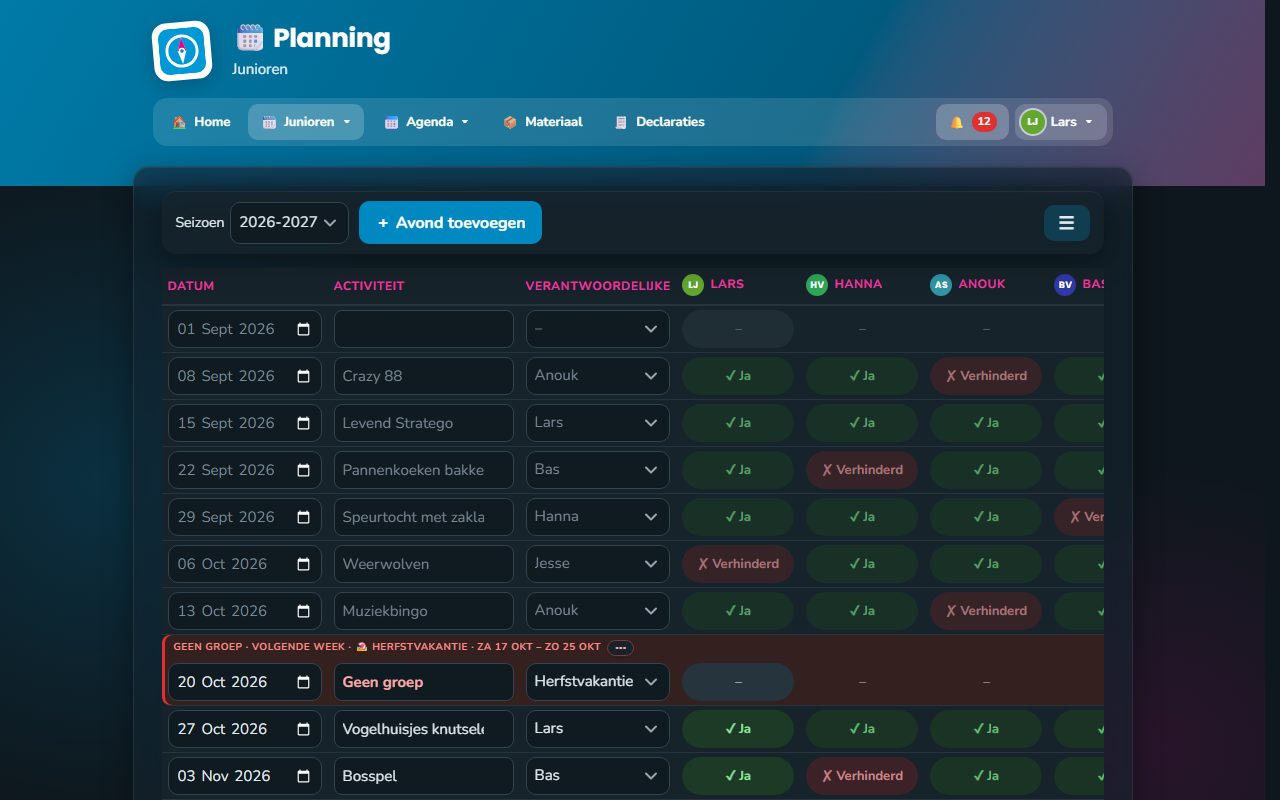This screenshot has width=1280, height=800.
Task: Open responsible dropdown for Crazy 88
Action: (x=598, y=376)
